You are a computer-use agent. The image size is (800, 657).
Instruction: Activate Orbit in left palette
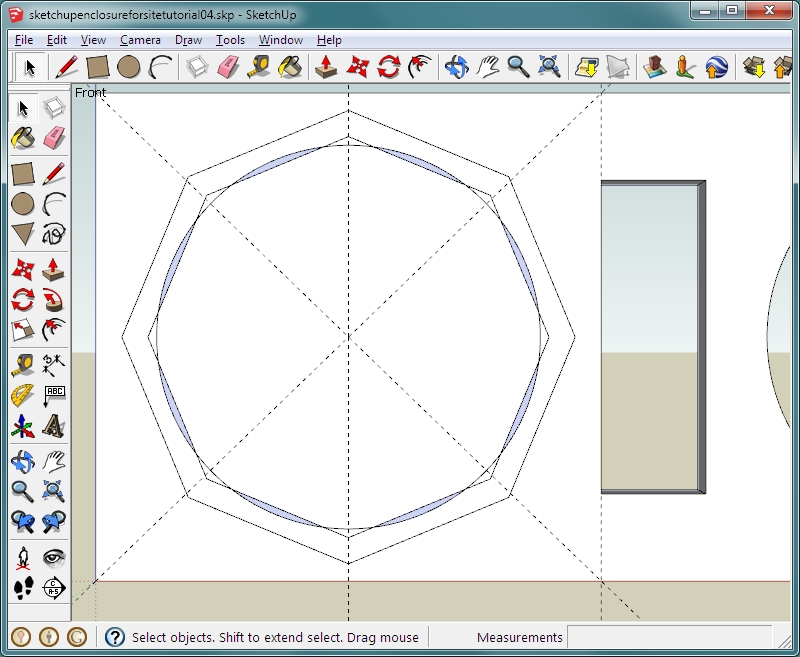(23, 462)
